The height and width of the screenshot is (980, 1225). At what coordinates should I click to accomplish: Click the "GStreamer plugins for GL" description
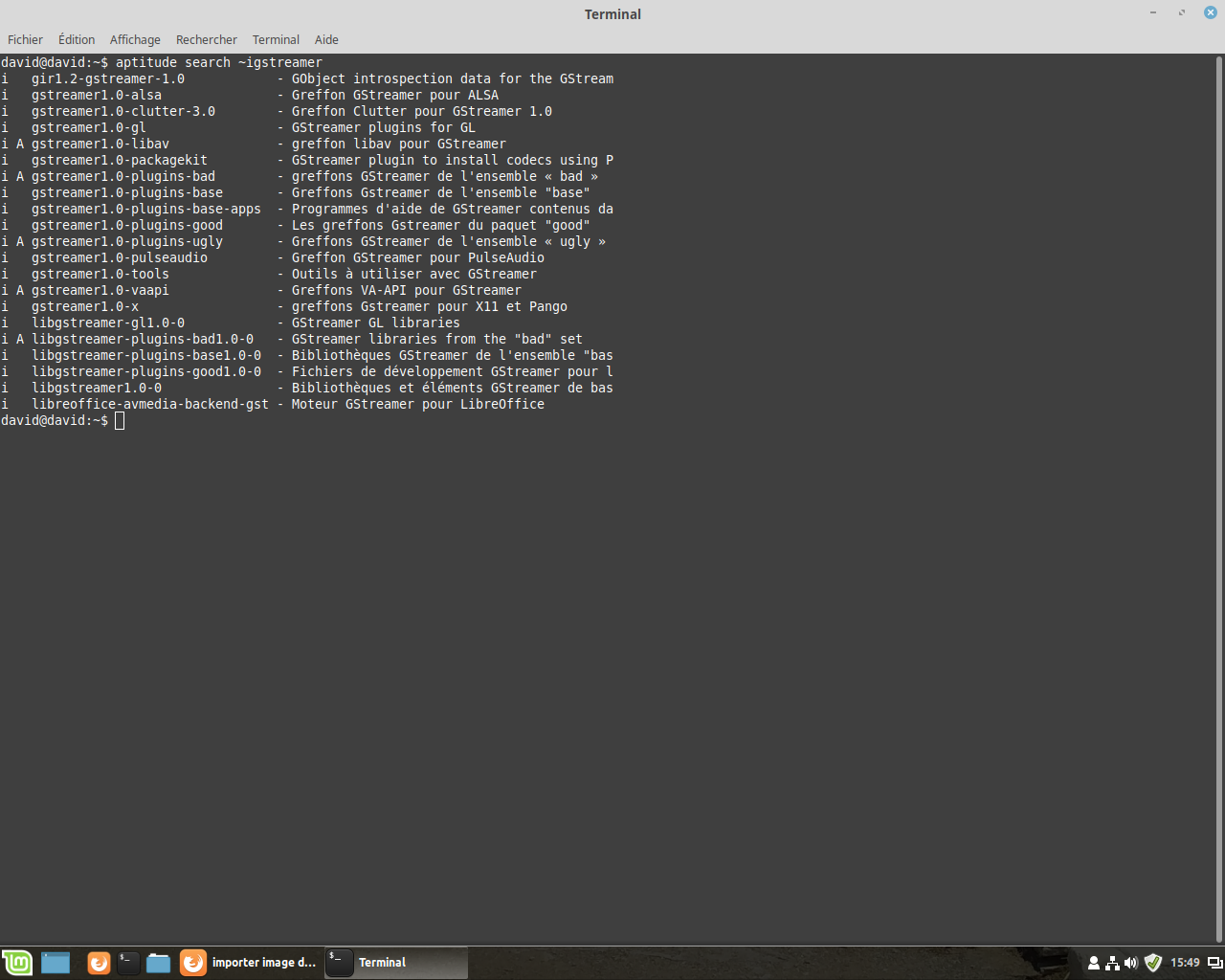[x=384, y=127]
